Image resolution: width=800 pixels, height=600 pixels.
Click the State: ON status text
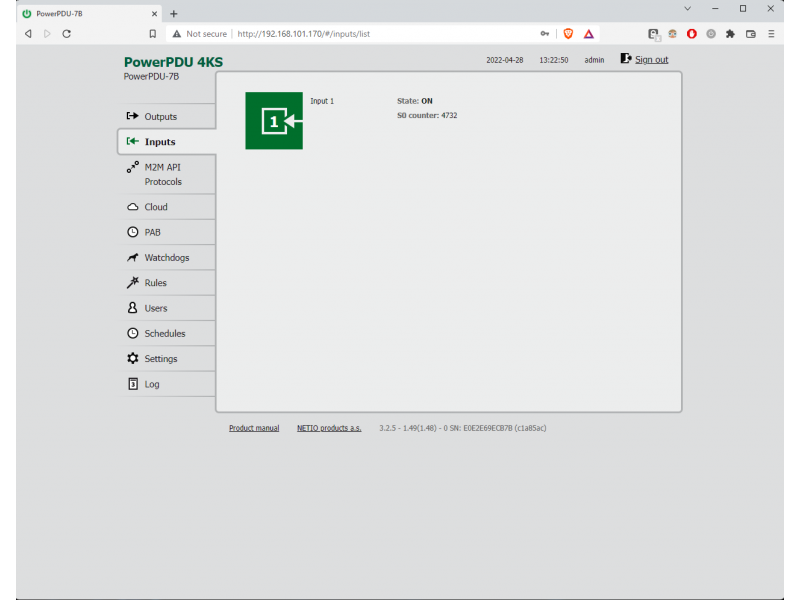pos(414,101)
